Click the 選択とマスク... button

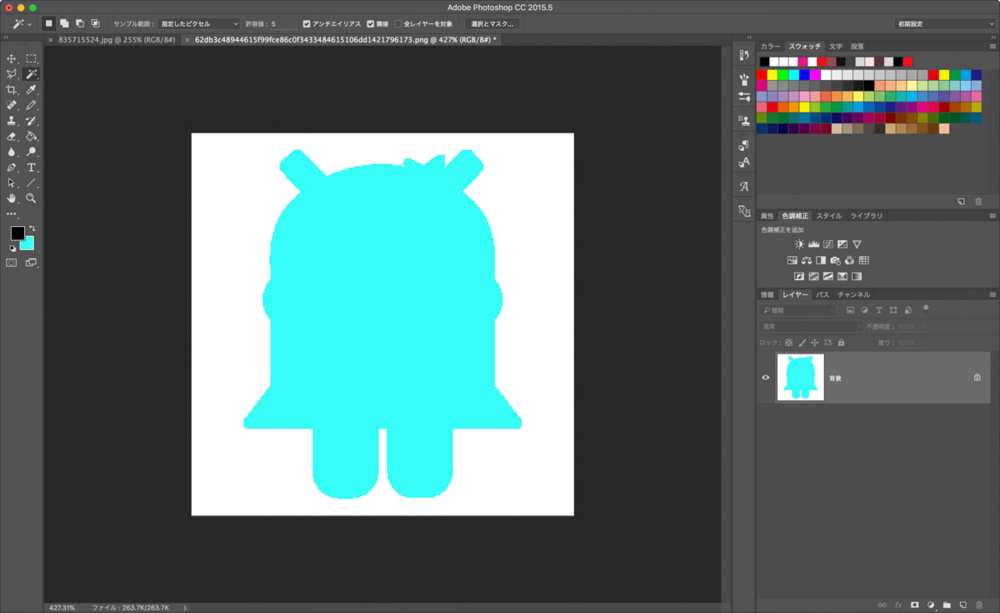(x=492, y=24)
